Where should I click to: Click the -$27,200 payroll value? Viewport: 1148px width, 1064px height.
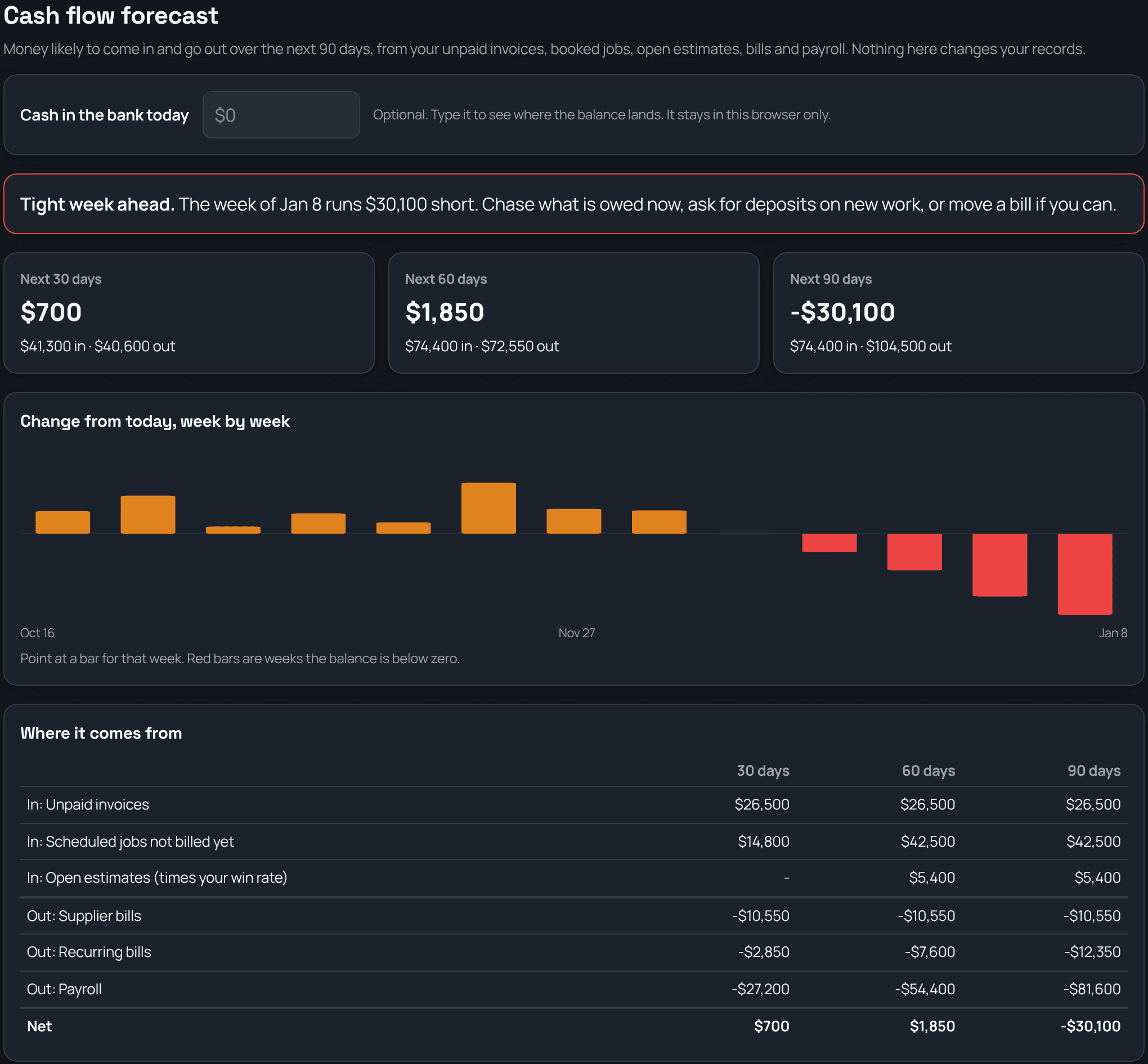(760, 989)
